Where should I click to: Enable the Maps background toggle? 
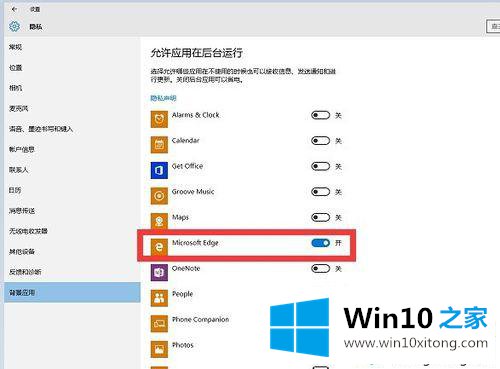[x=320, y=218]
